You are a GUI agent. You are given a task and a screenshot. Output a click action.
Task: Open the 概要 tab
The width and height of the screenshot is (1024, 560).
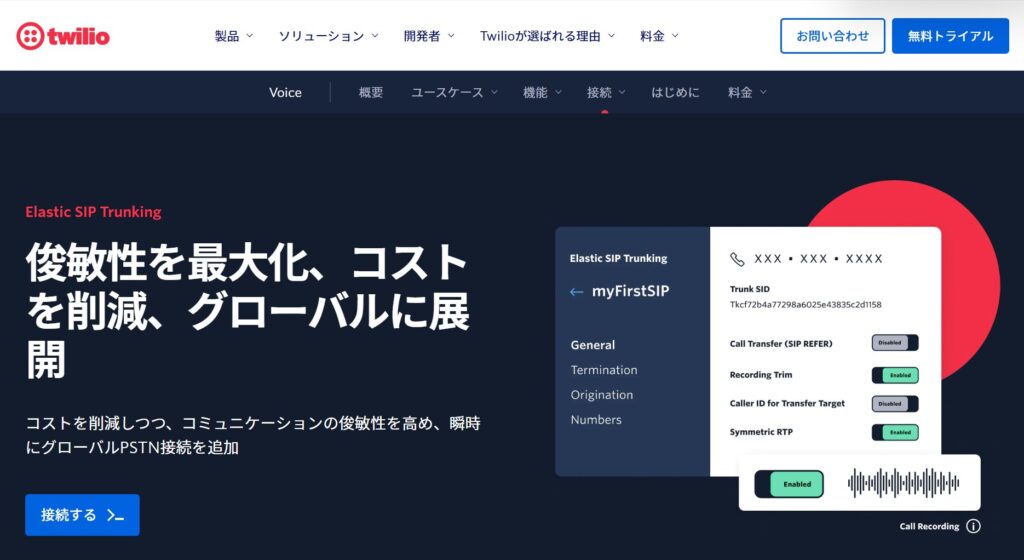click(x=371, y=93)
